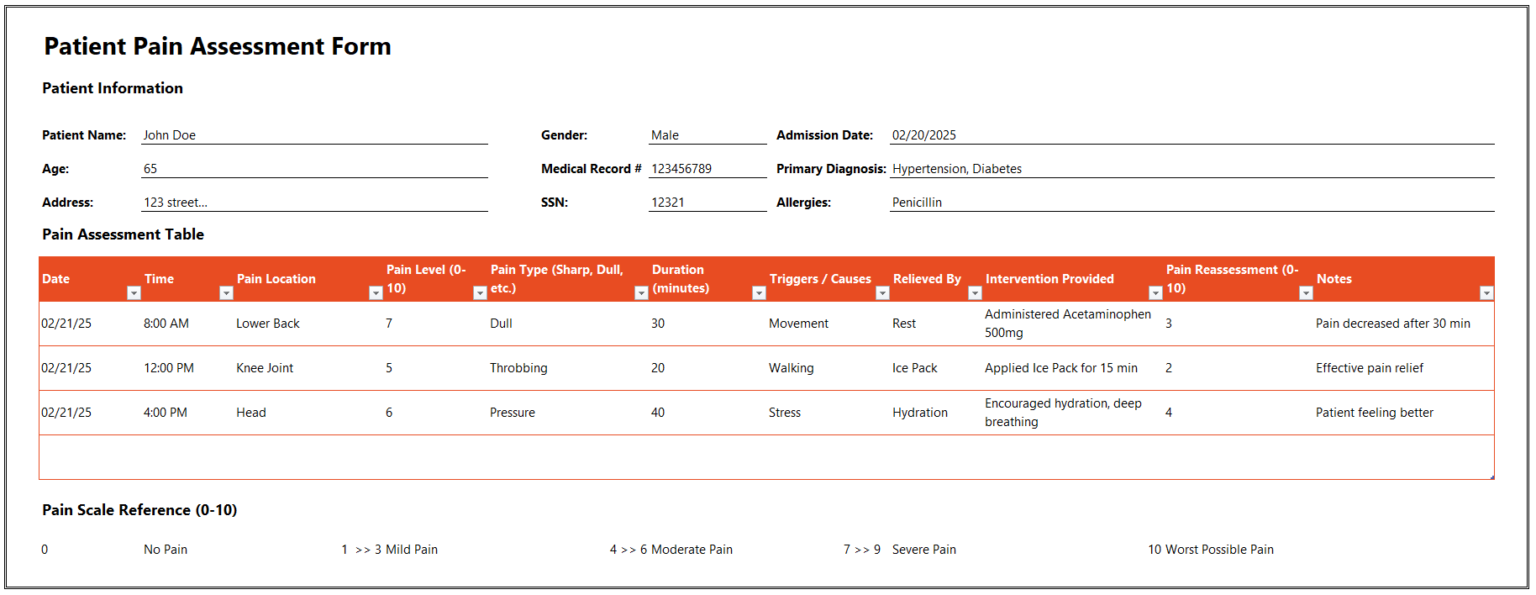1536x595 pixels.
Task: Expand the Pain Reassessment filter dropdown
Action: tap(1306, 293)
